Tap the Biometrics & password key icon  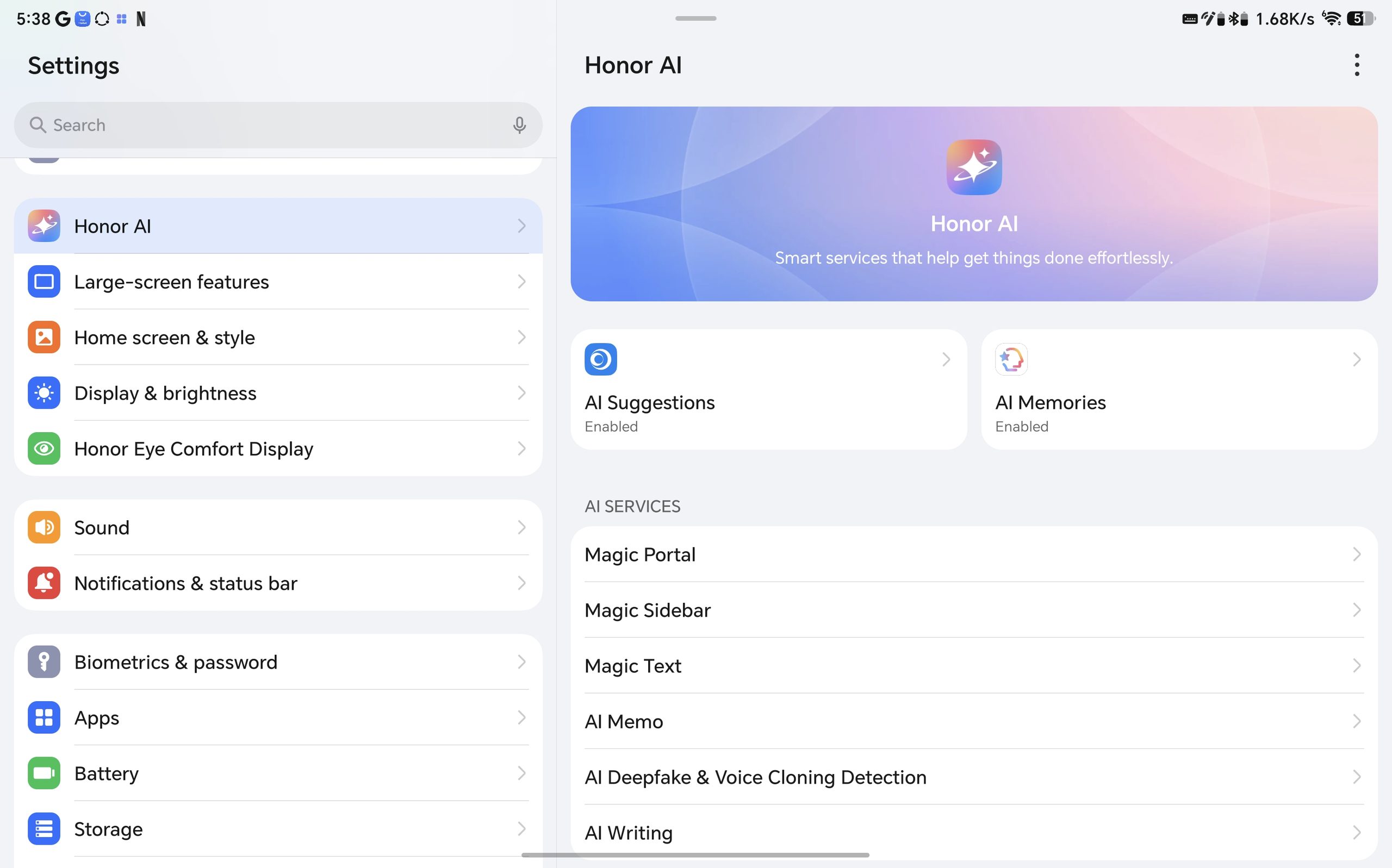point(43,662)
